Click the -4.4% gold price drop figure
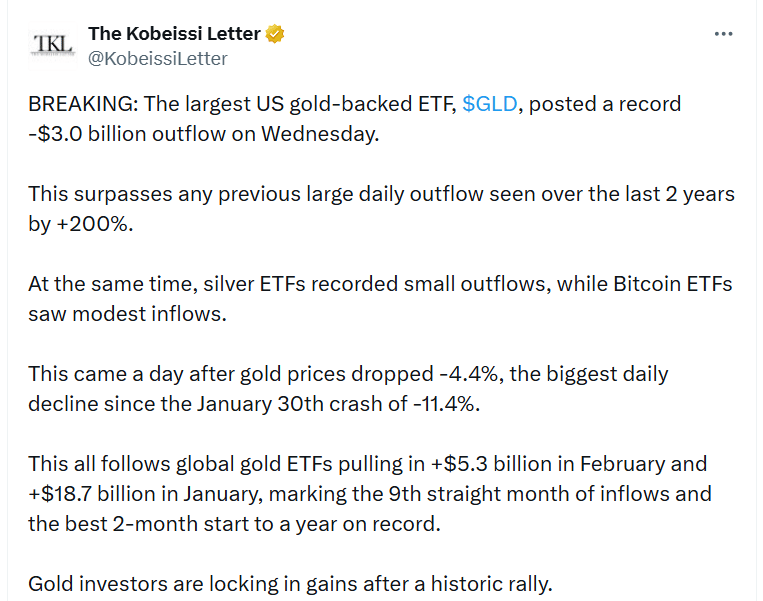 click(x=468, y=375)
